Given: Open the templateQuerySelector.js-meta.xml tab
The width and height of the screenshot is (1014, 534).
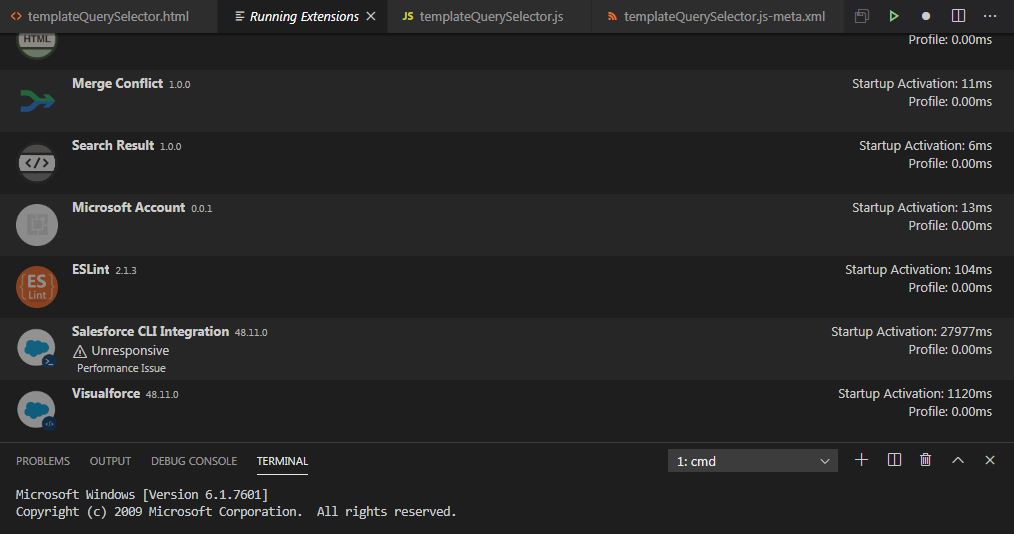Looking at the screenshot, I should [x=717, y=16].
